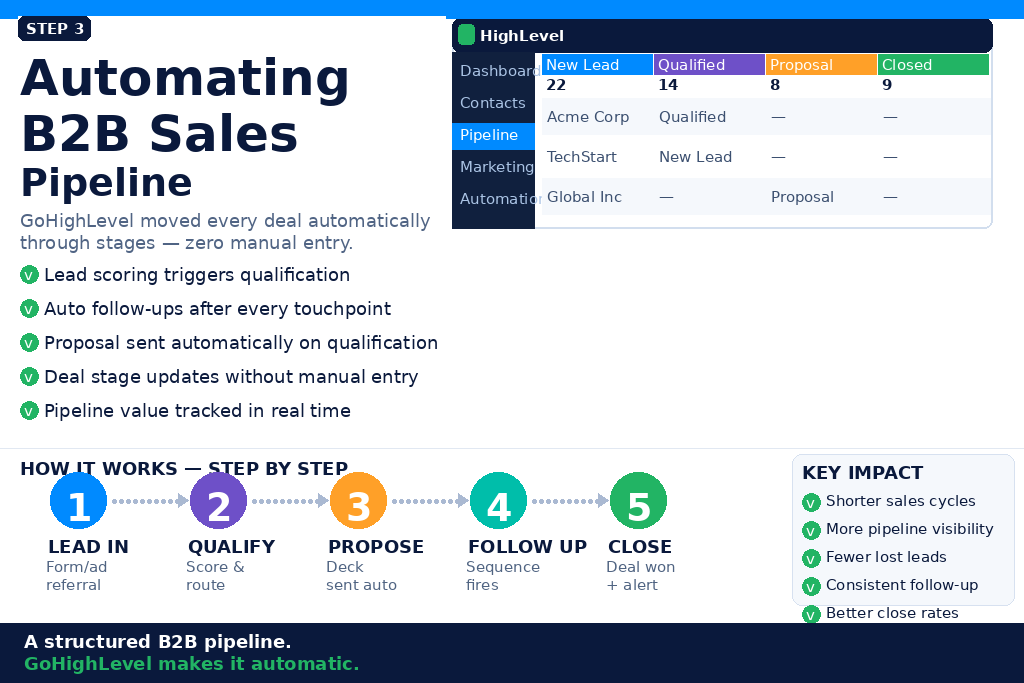This screenshot has width=1024, height=683.
Task: Click the LEAD IN step label
Action: coord(88,547)
